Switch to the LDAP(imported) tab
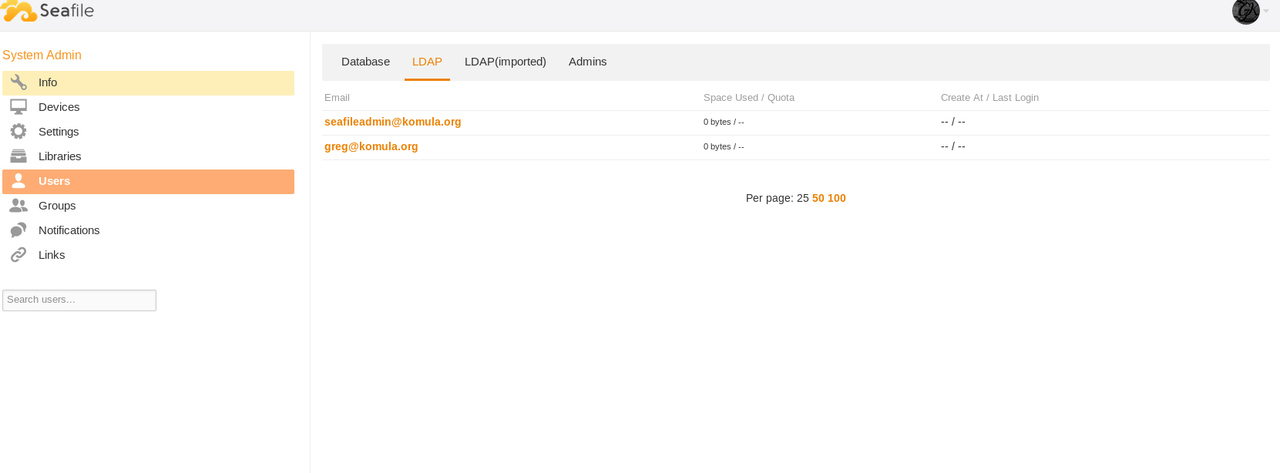 pos(505,62)
